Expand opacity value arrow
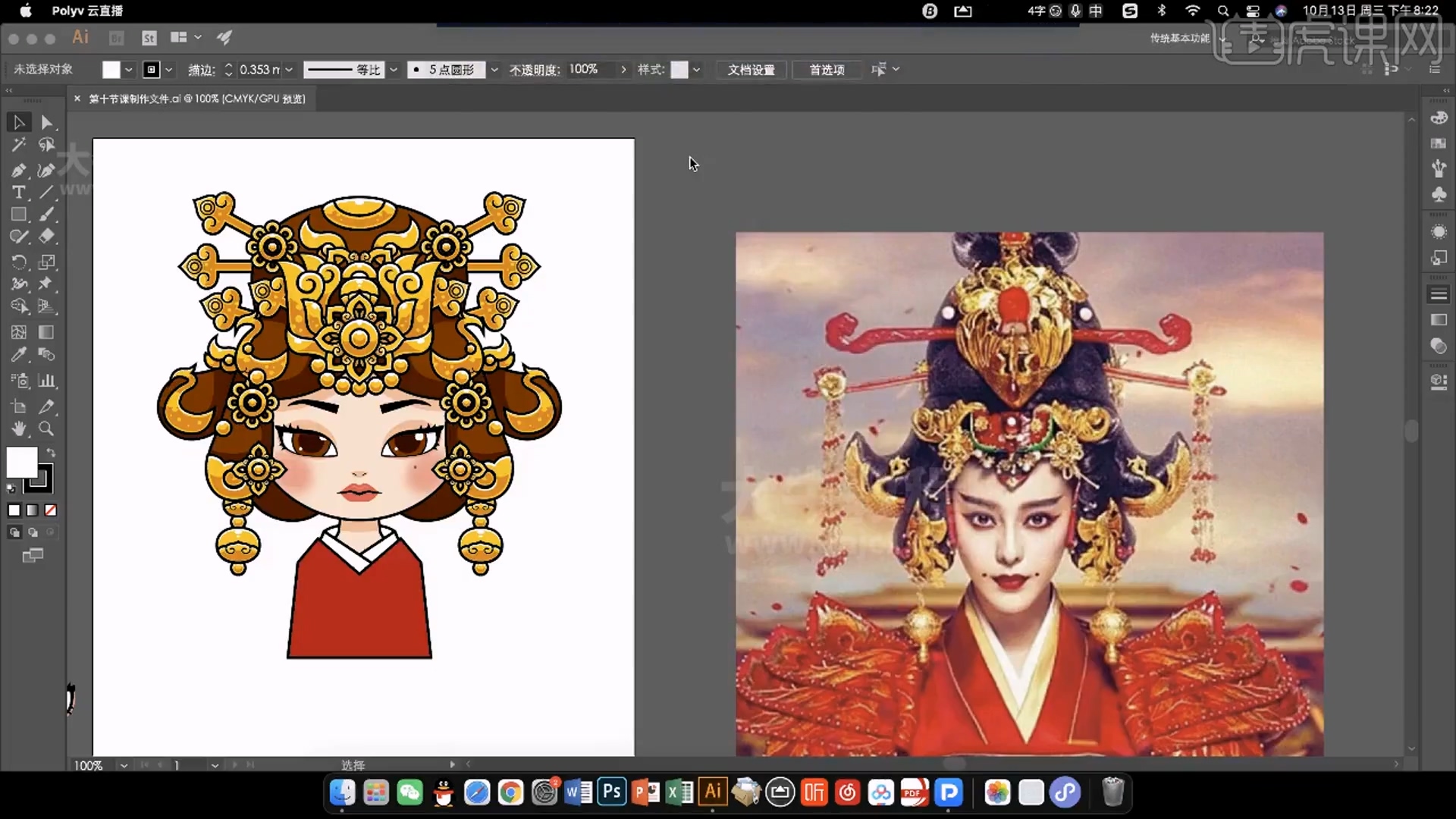 [623, 70]
